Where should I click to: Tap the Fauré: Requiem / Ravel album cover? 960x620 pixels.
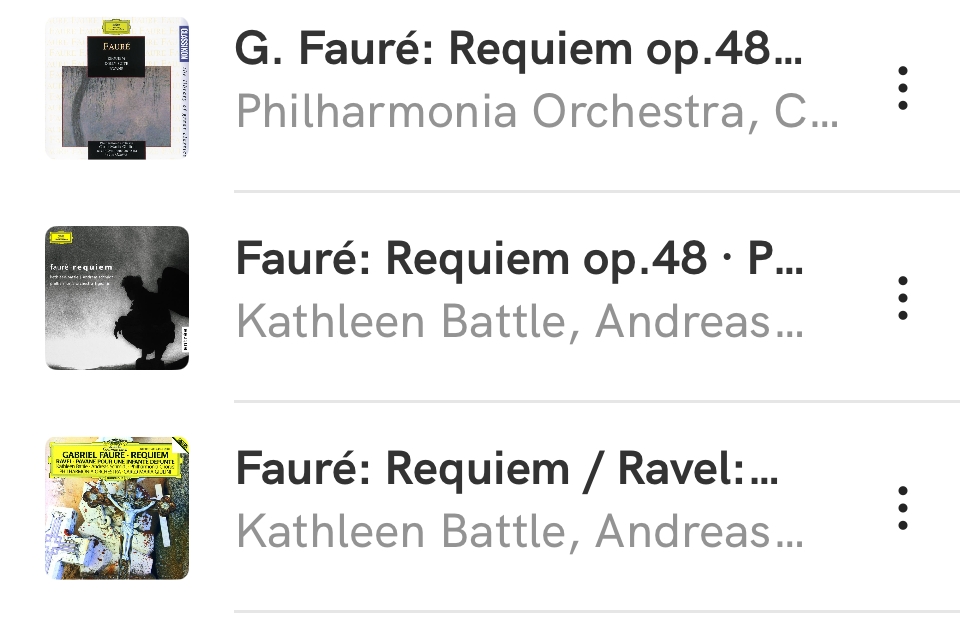pos(117,508)
